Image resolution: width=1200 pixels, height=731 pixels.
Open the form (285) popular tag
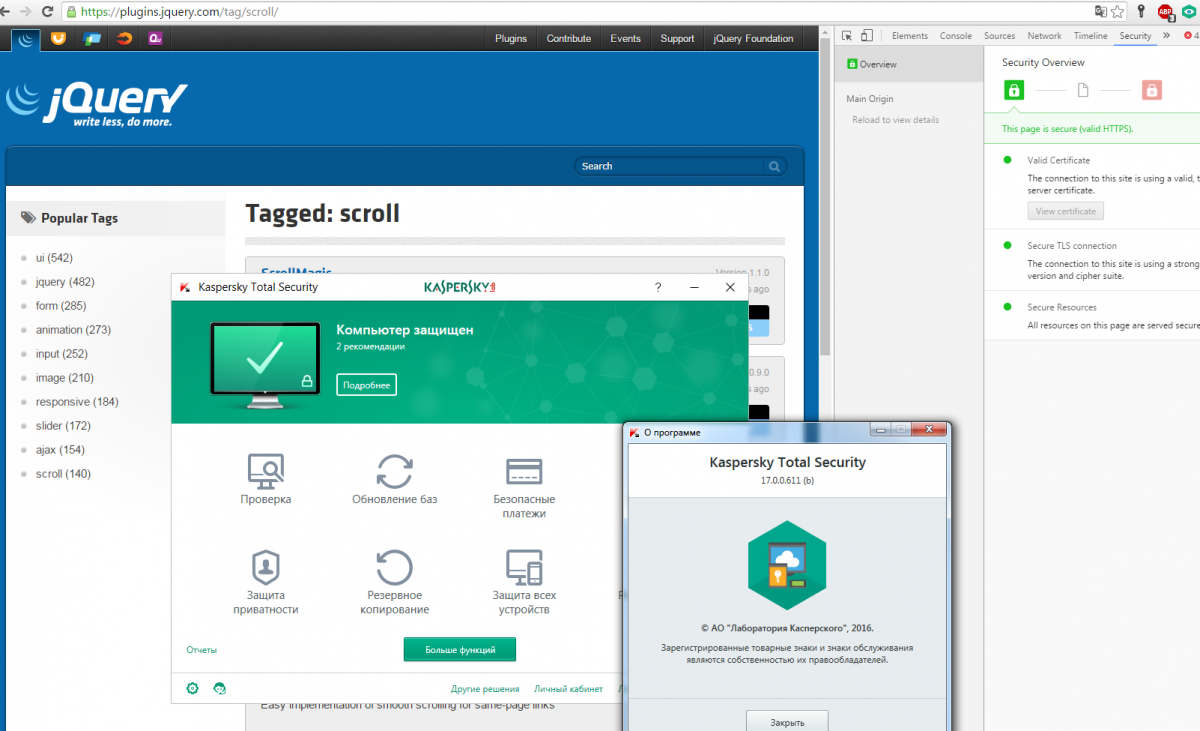coord(61,306)
